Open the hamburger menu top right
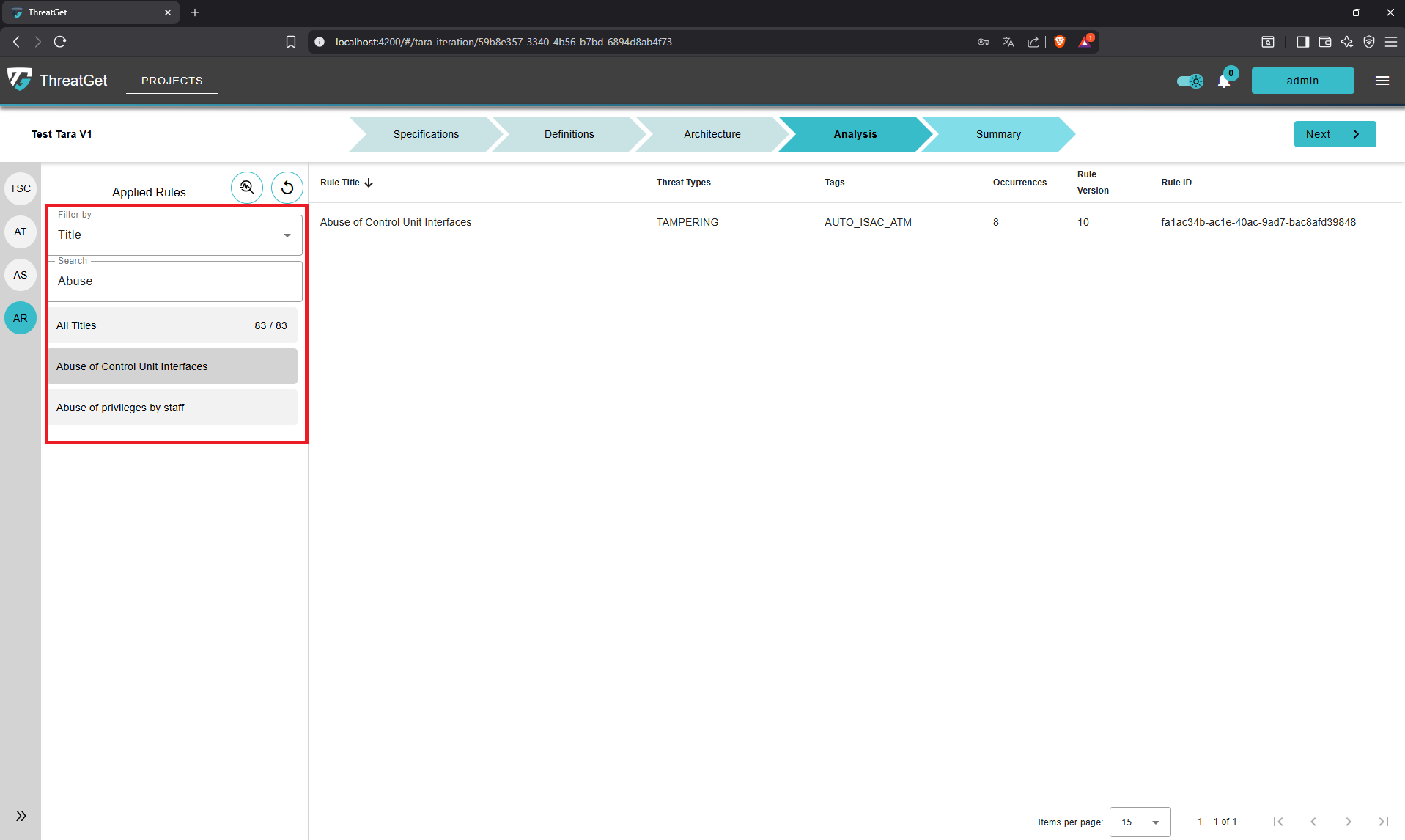Screen dimensions: 1405x840 pos(1382,81)
